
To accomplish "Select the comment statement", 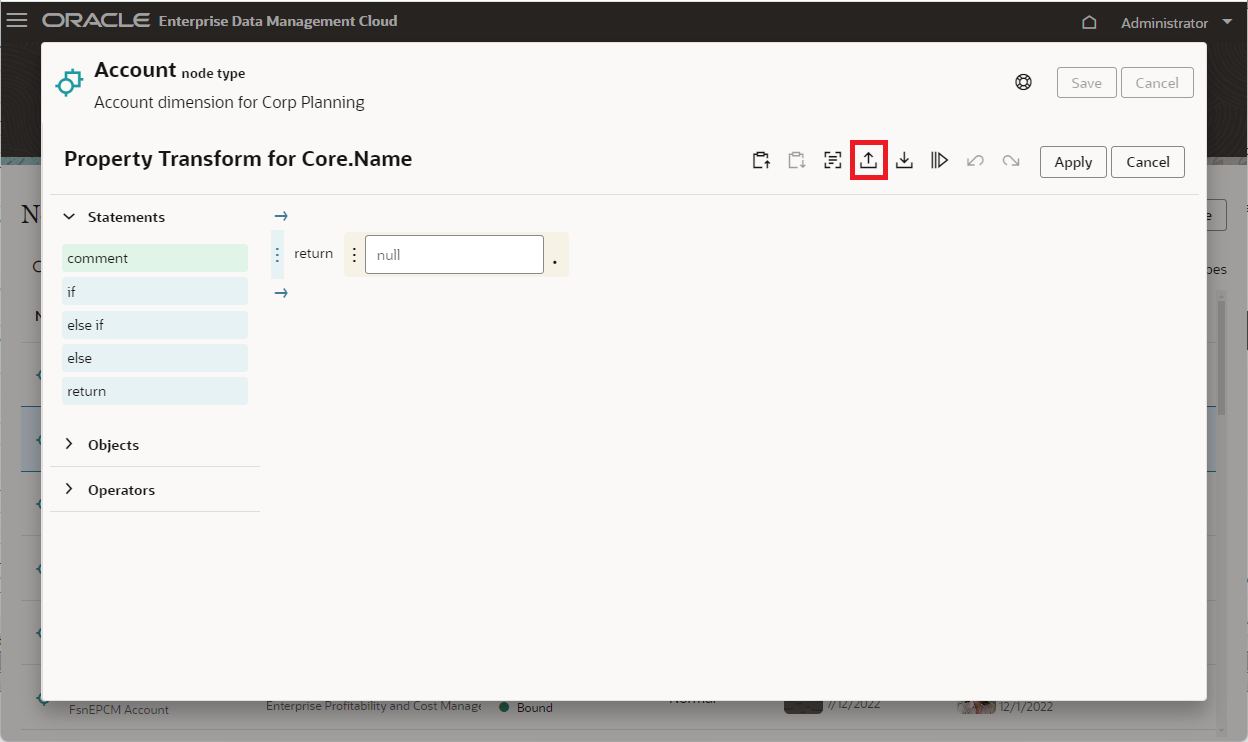I will [x=155, y=258].
